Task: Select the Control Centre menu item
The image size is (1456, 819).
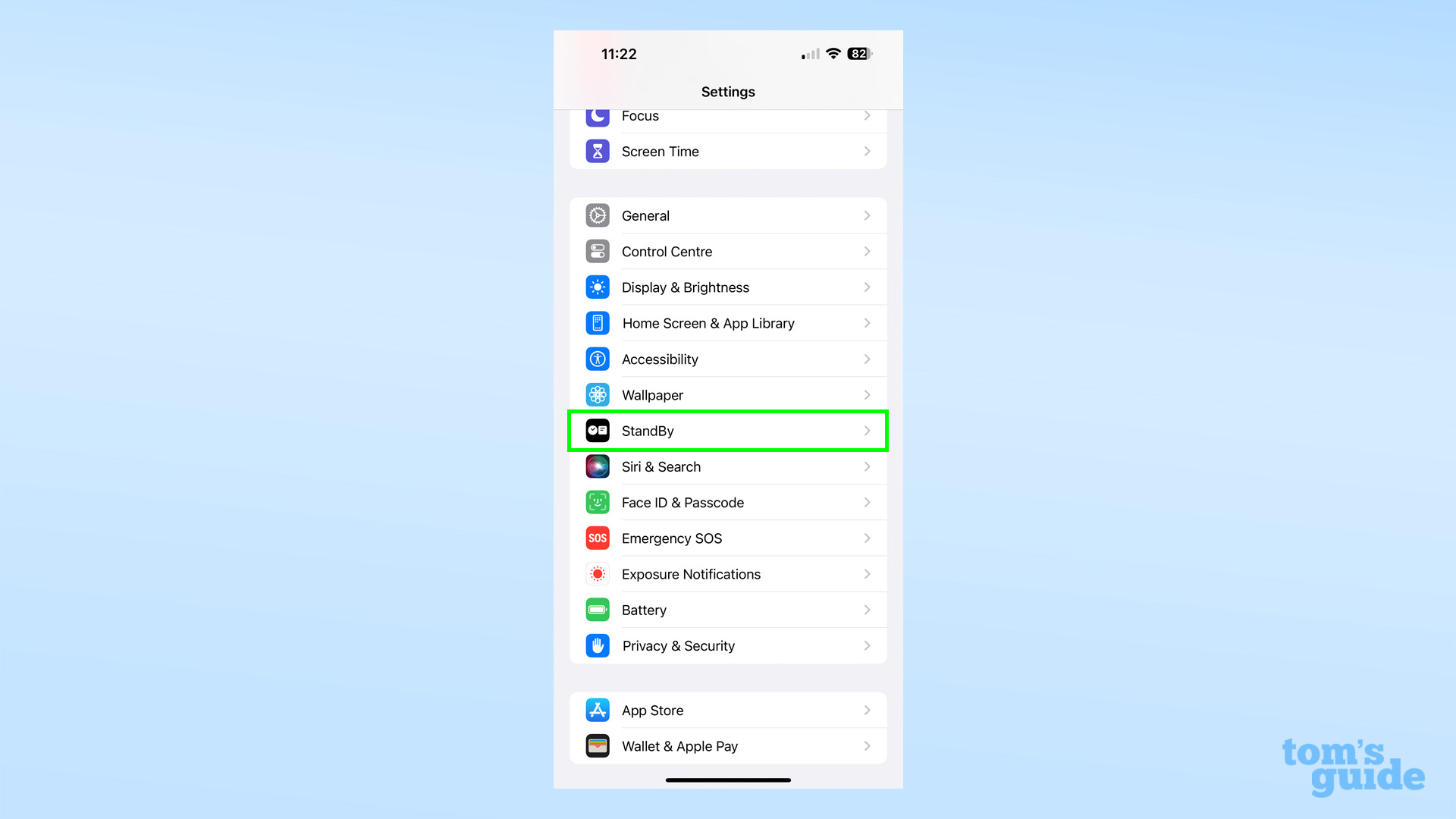Action: (x=727, y=251)
